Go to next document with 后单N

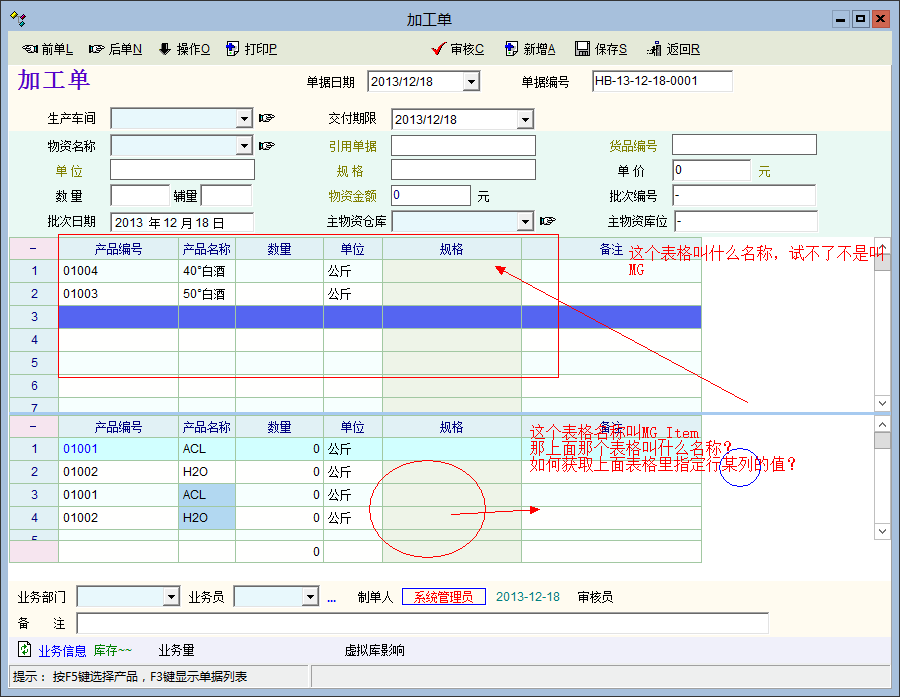coord(115,49)
